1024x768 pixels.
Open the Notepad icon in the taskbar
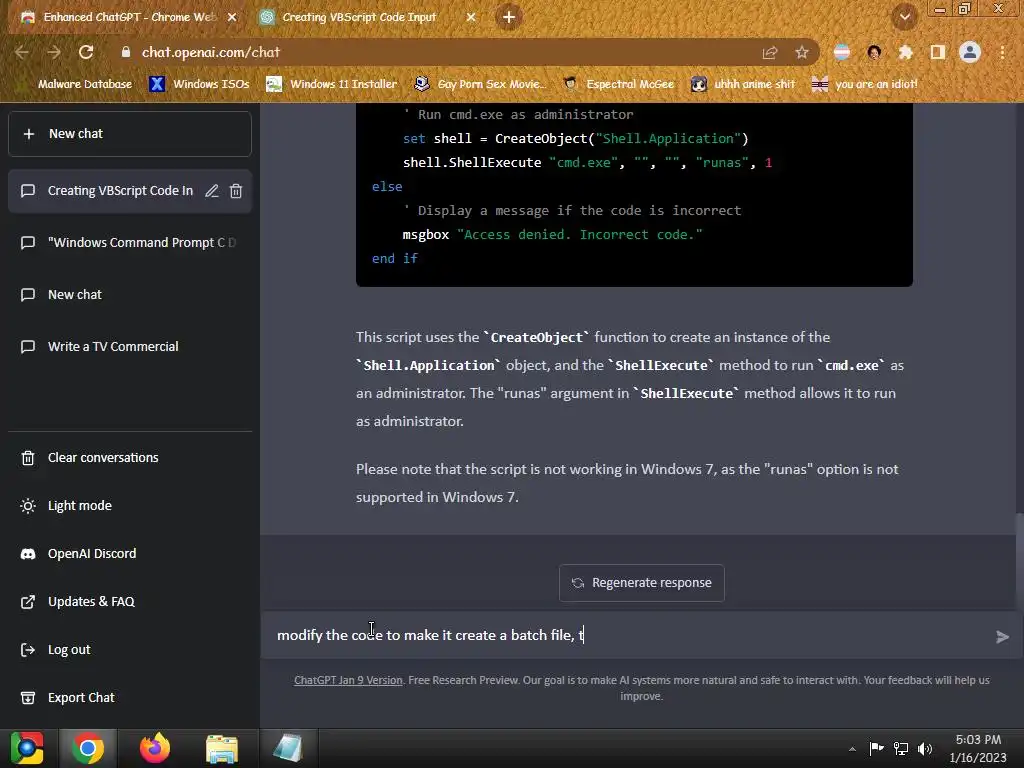pos(288,748)
